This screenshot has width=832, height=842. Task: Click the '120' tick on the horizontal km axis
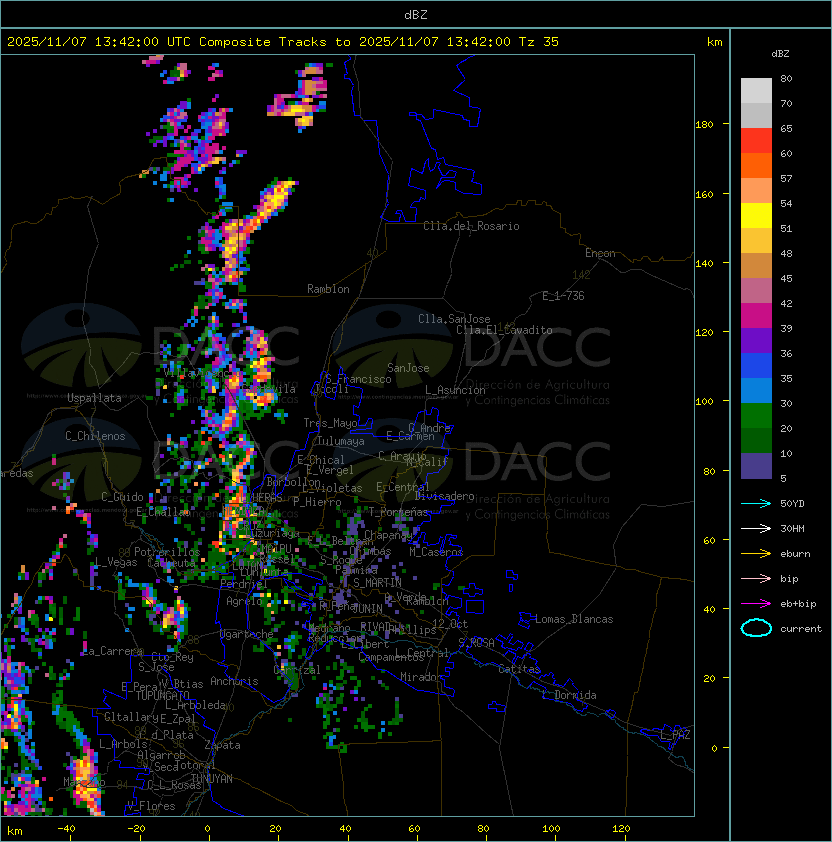621,829
